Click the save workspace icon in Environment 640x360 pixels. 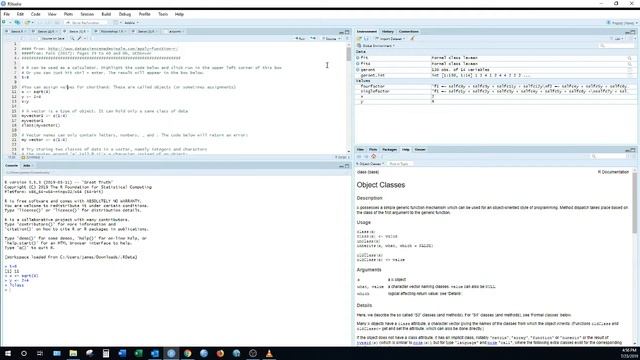pos(366,39)
